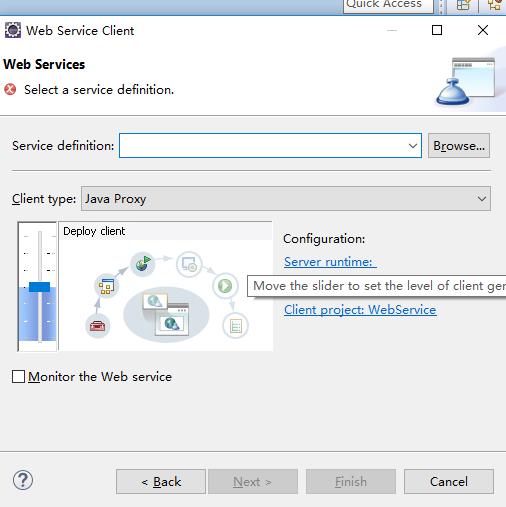
Task: Click the install stage icon in diagram
Action: (189, 264)
